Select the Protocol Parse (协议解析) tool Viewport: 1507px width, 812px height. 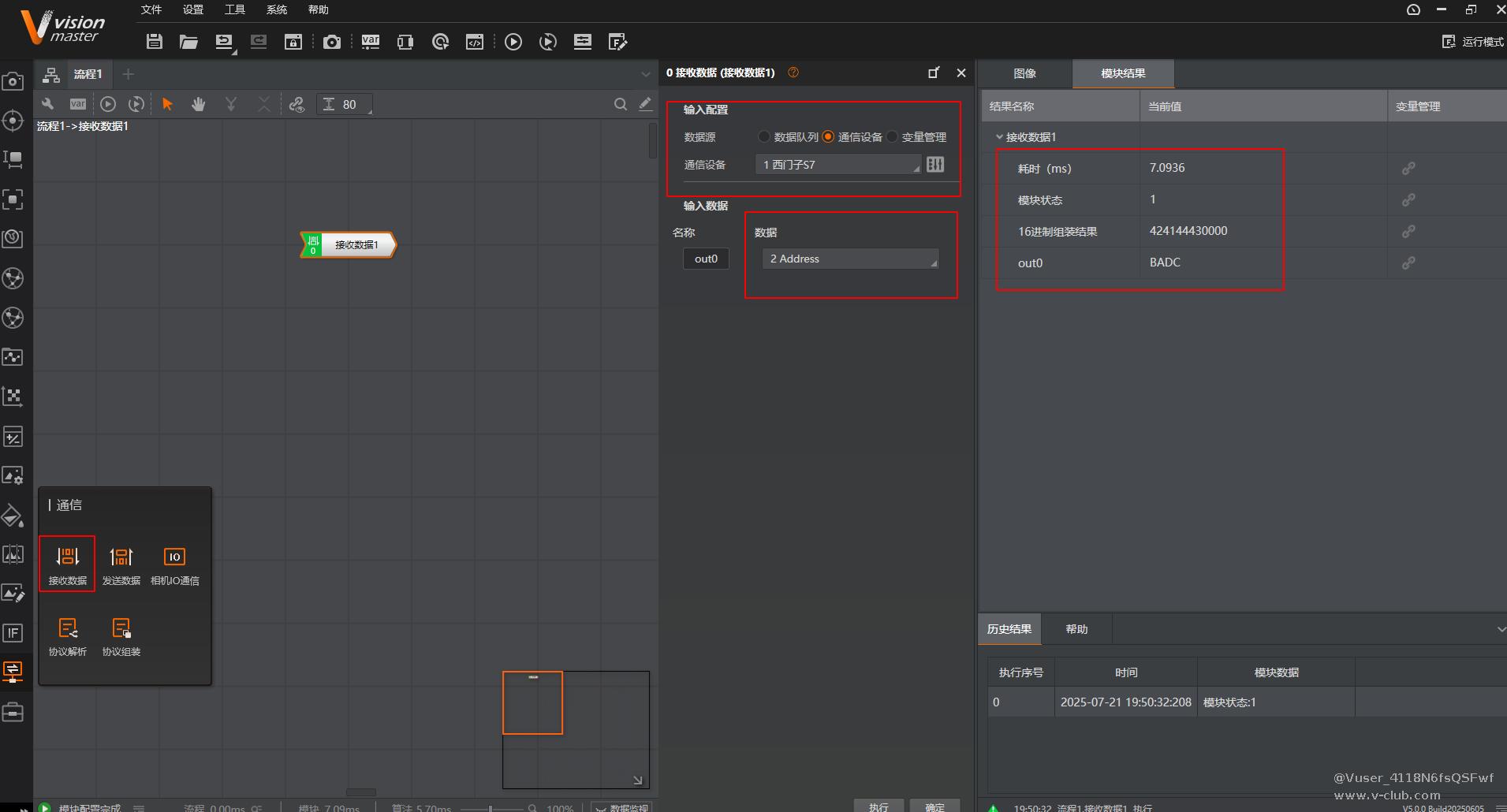(68, 637)
